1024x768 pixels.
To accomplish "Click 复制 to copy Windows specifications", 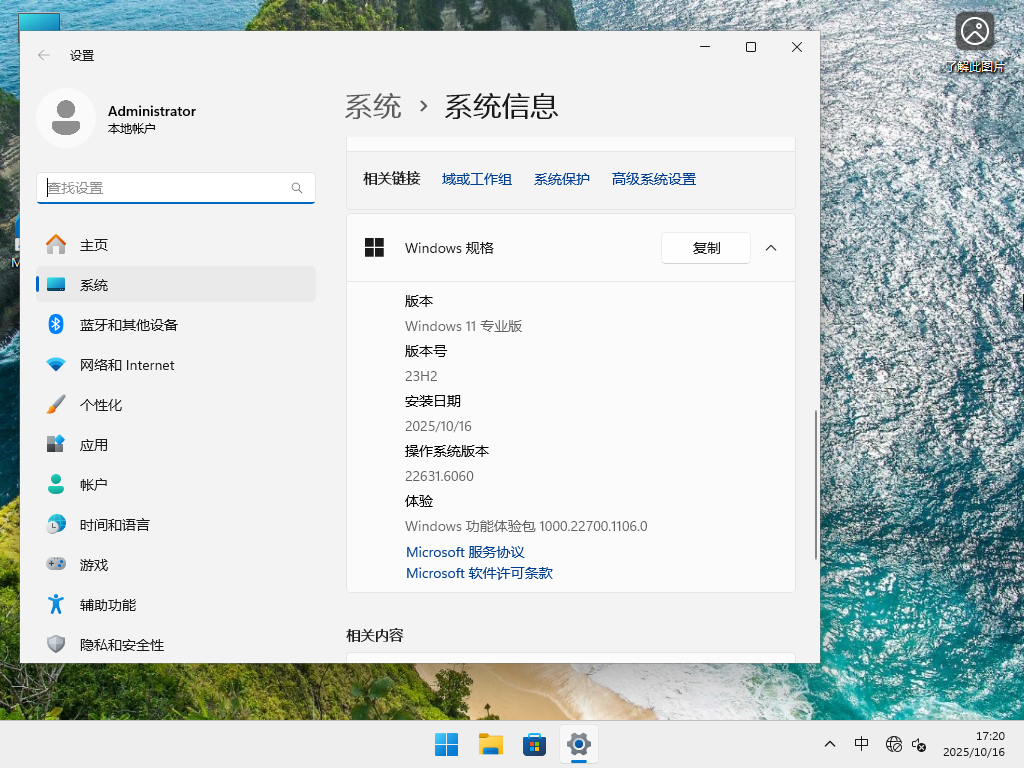I will click(x=705, y=248).
